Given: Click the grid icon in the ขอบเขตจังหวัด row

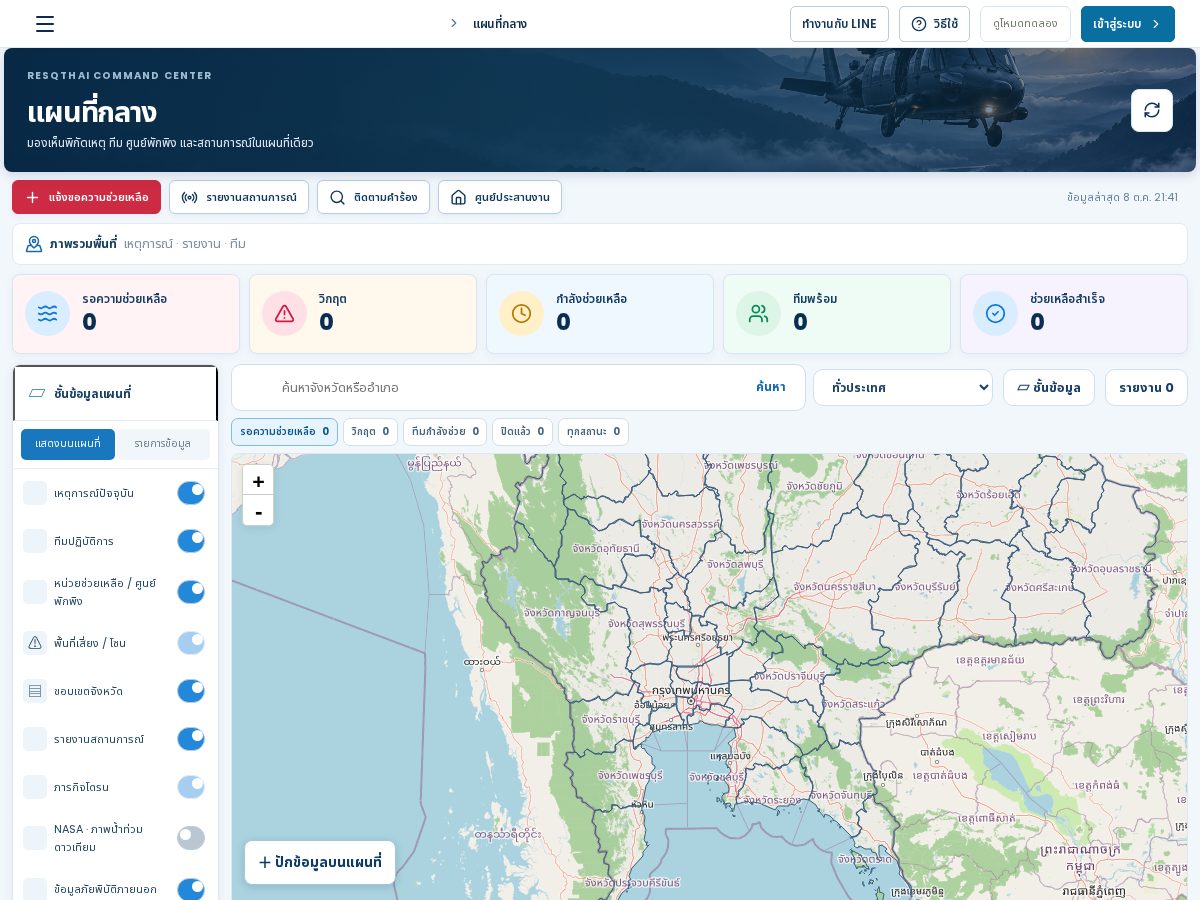Looking at the screenshot, I should (x=35, y=691).
